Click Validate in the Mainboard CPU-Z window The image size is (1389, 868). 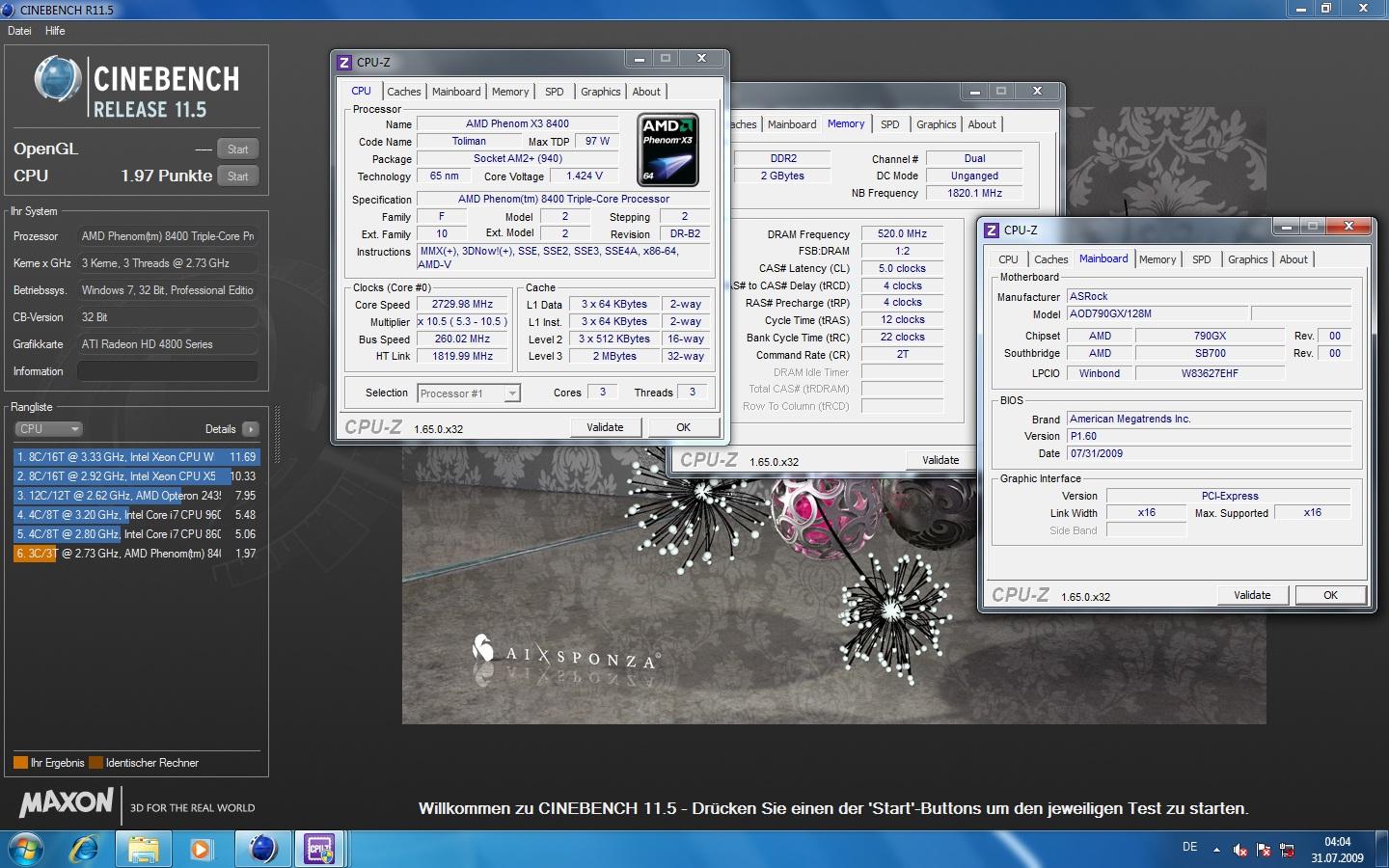1252,595
